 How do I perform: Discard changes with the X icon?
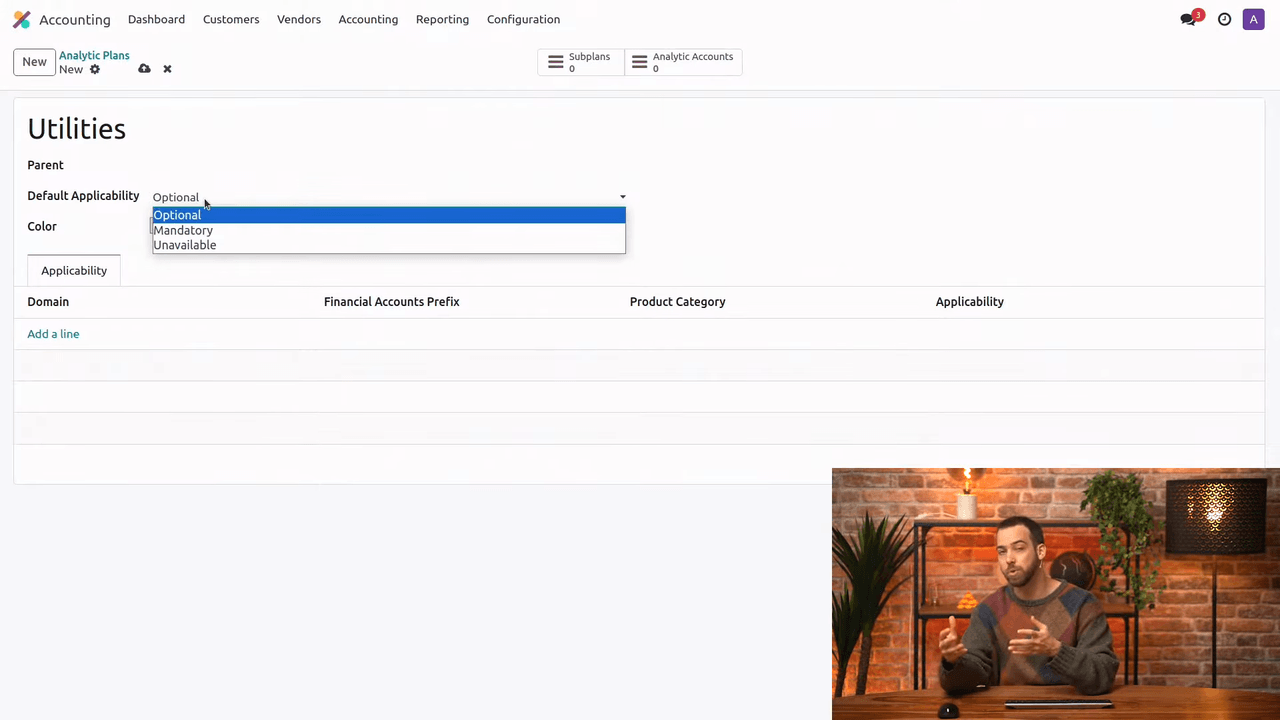[x=167, y=69]
